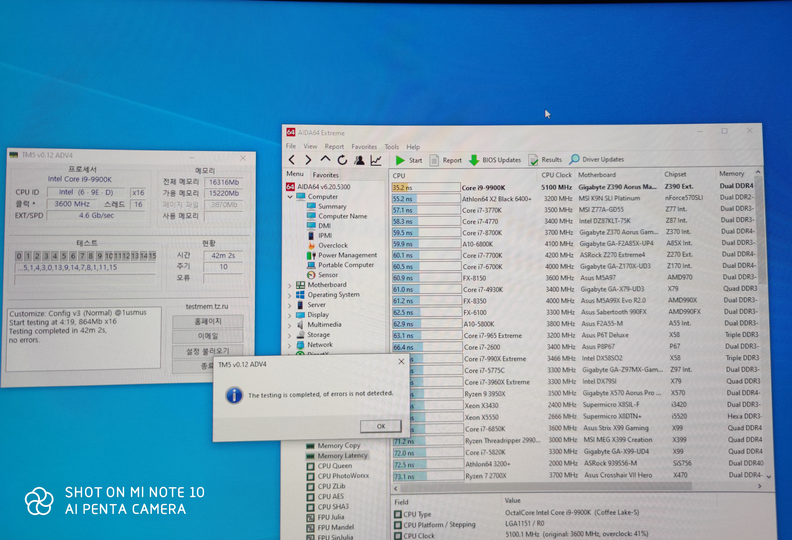The image size is (792, 540).
Task: Open the File menu in AIDA64
Action: pyautogui.click(x=291, y=146)
